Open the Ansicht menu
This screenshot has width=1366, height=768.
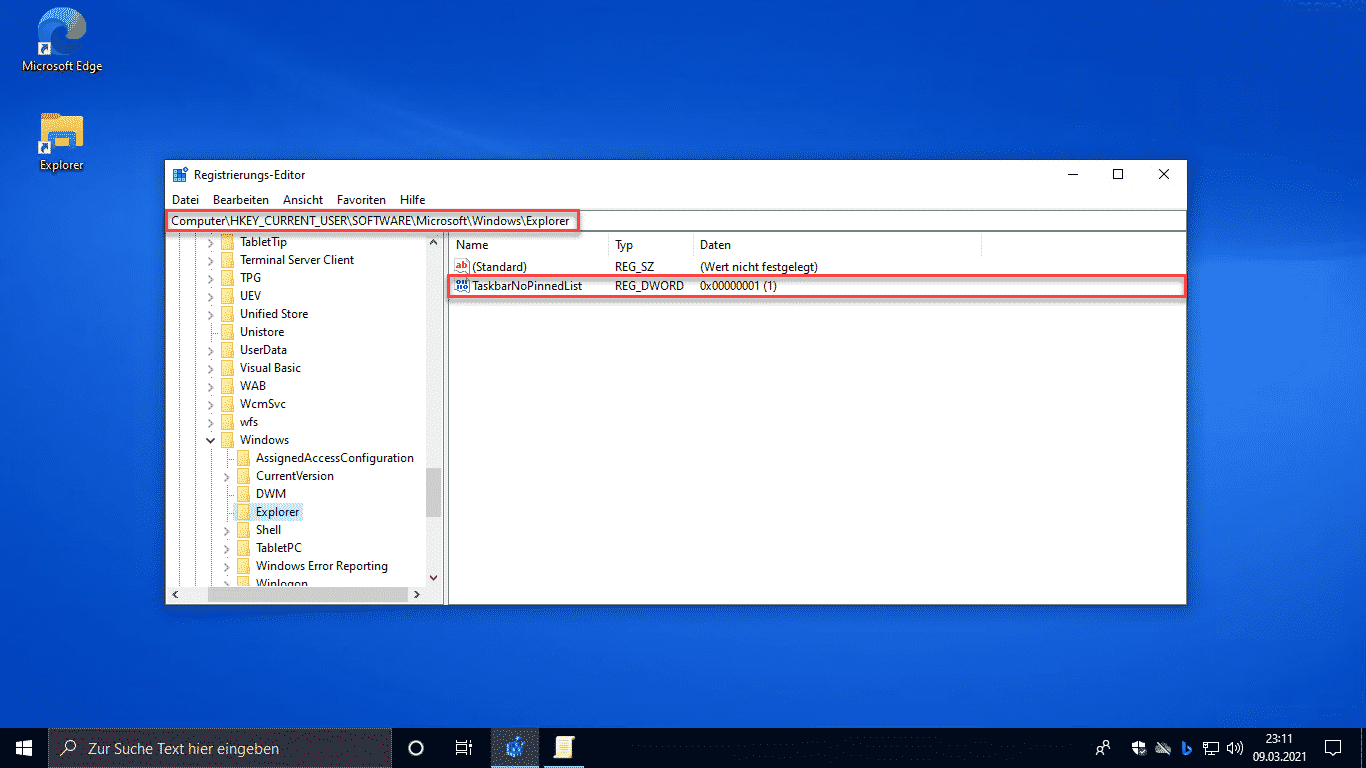(303, 200)
